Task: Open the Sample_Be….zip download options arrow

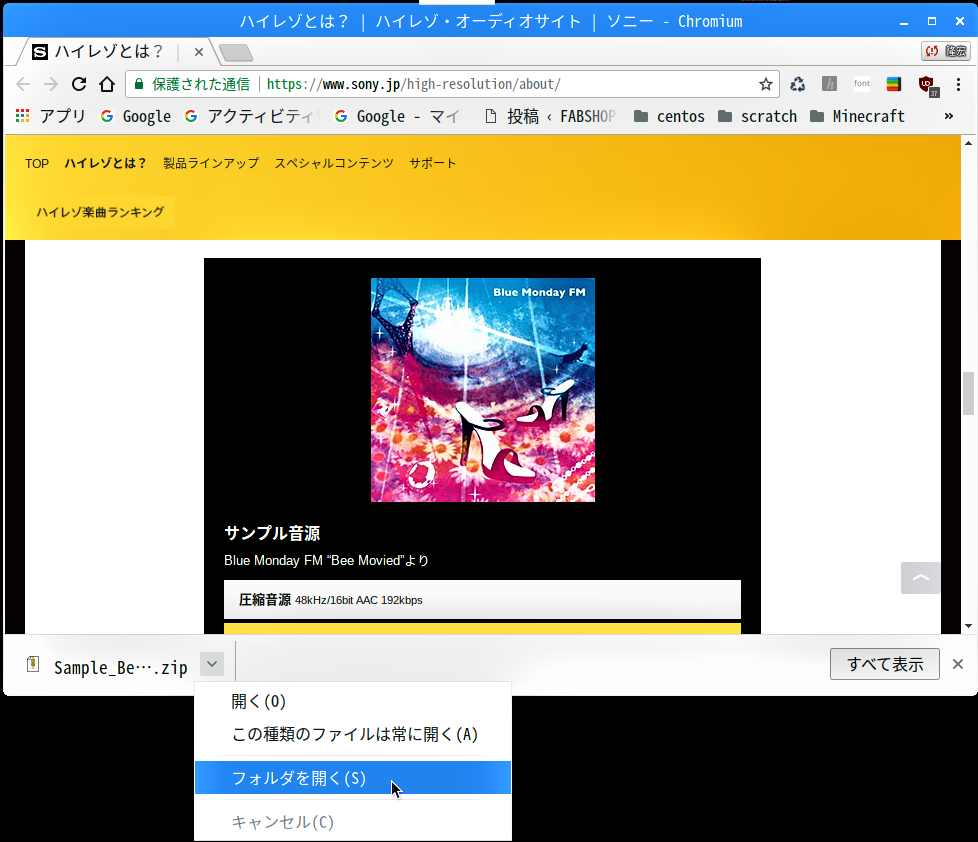Action: tap(212, 664)
